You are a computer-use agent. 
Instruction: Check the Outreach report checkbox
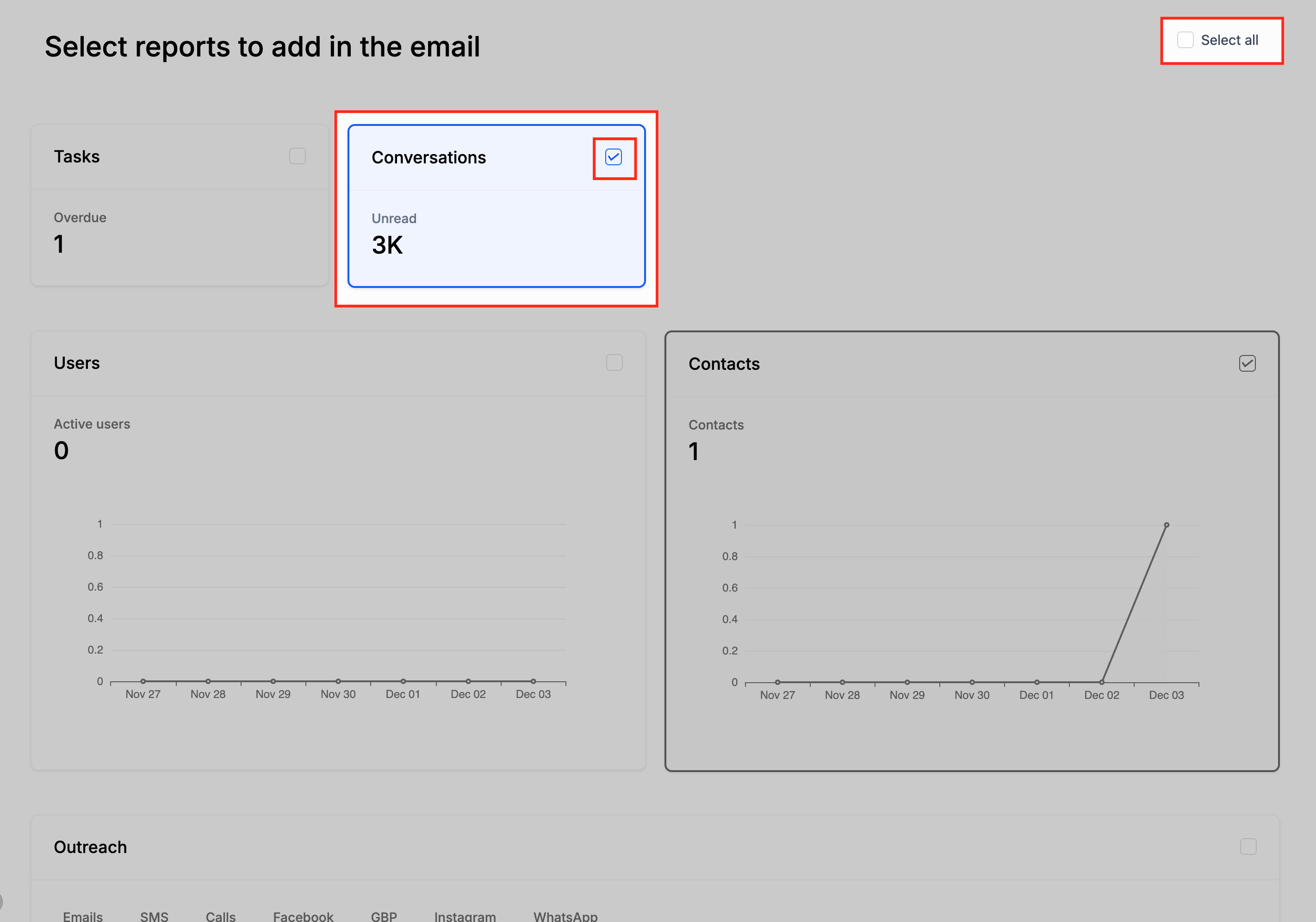(1248, 847)
